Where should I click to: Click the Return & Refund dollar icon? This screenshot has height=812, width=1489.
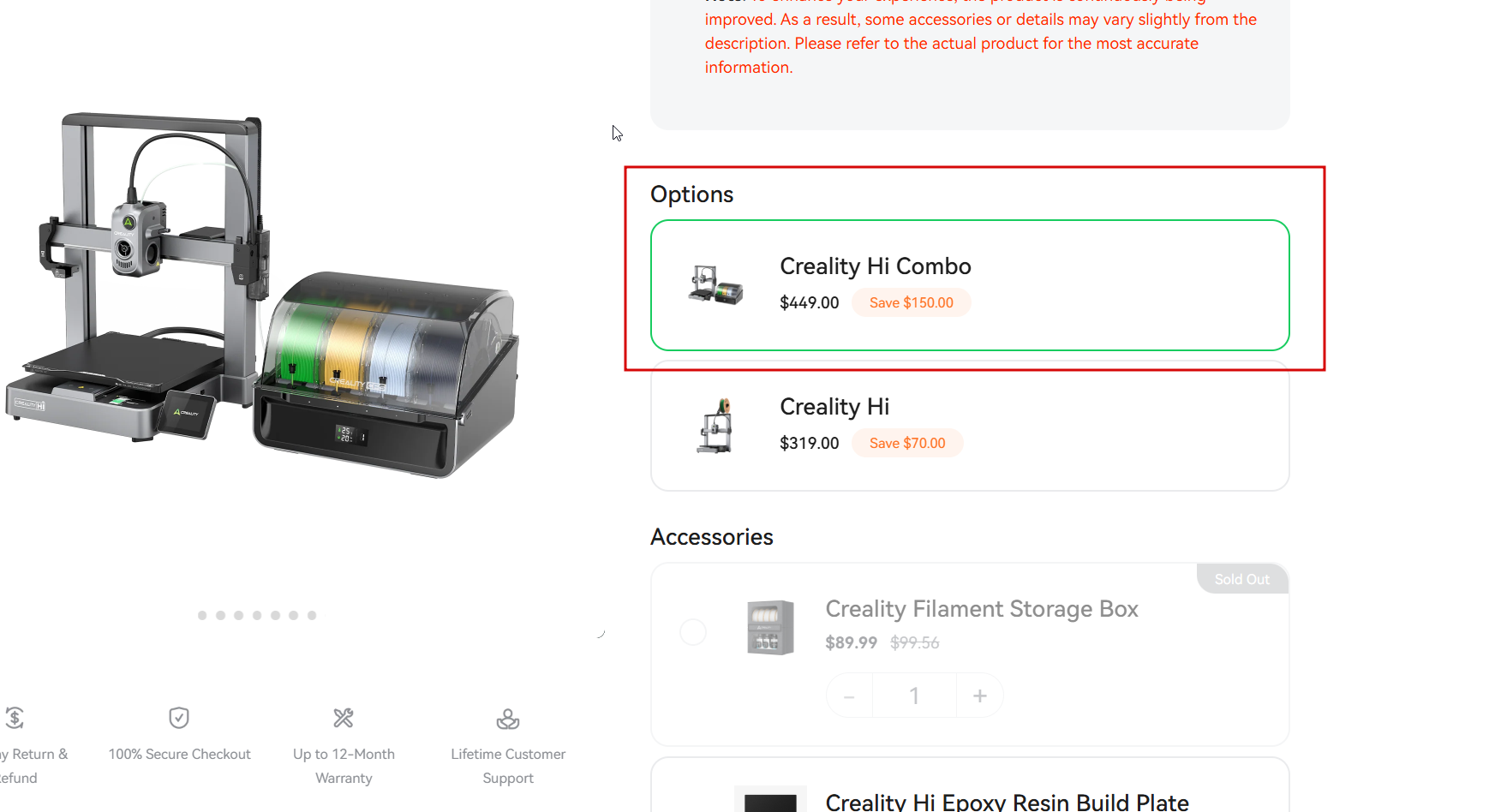click(x=15, y=718)
